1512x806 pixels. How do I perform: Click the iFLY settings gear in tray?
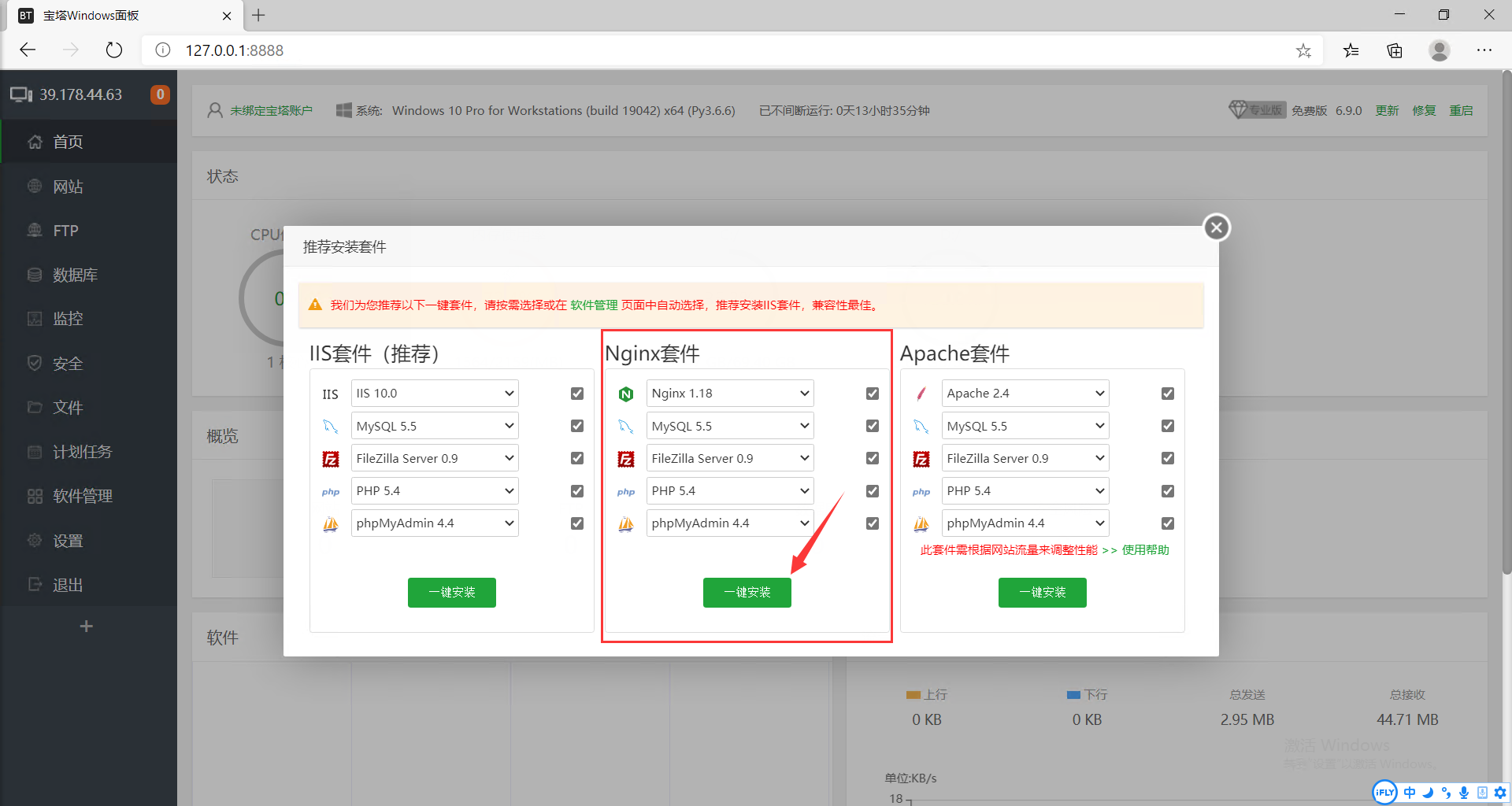pyautogui.click(x=1500, y=793)
